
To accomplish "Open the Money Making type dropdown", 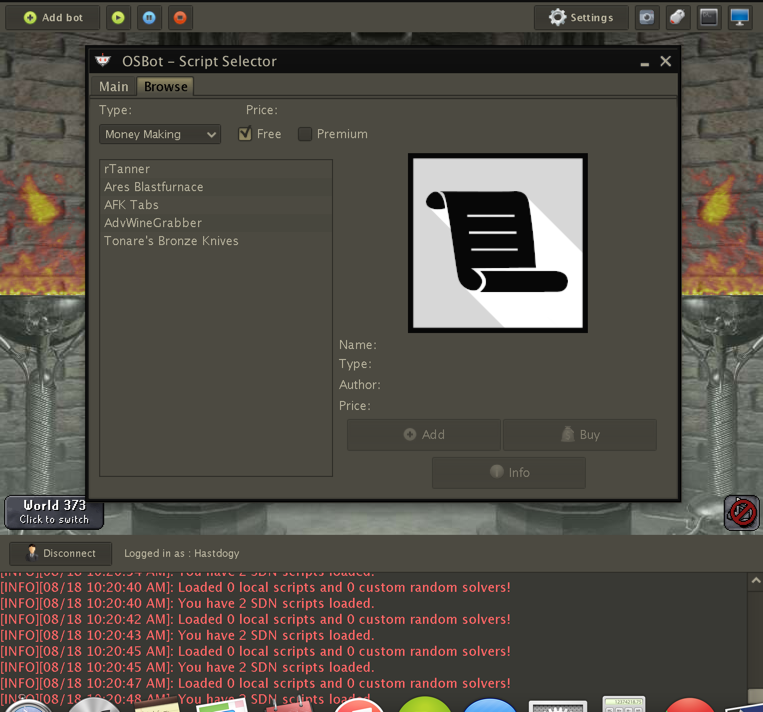I will 160,134.
